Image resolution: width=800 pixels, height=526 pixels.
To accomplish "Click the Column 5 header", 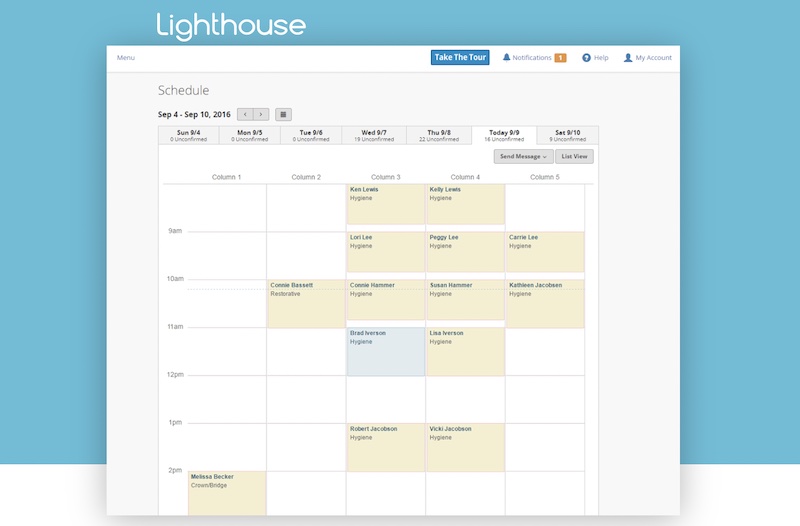I will [545, 177].
